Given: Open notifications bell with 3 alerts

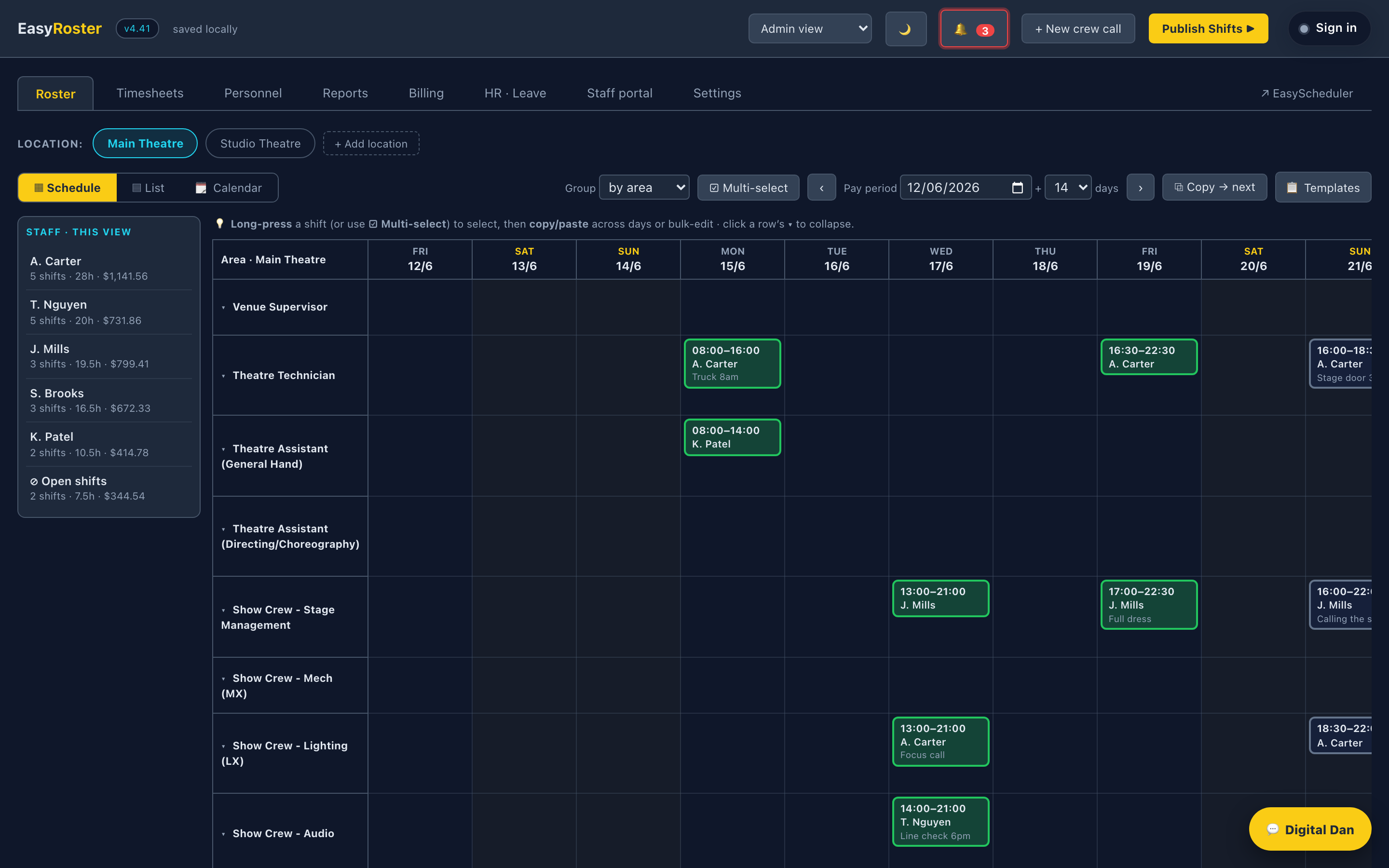Looking at the screenshot, I should [973, 29].
